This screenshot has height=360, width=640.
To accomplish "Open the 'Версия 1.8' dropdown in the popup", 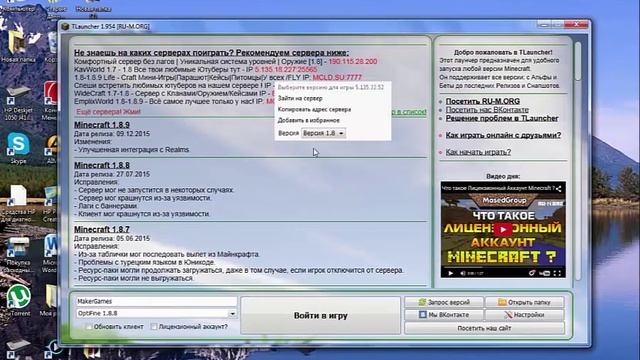I will 323,133.
